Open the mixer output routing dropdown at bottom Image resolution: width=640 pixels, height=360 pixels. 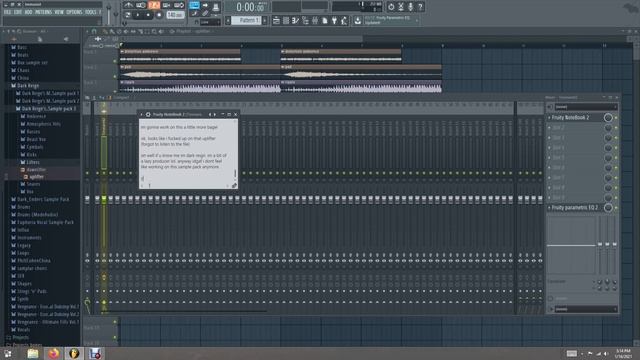tap(586, 309)
